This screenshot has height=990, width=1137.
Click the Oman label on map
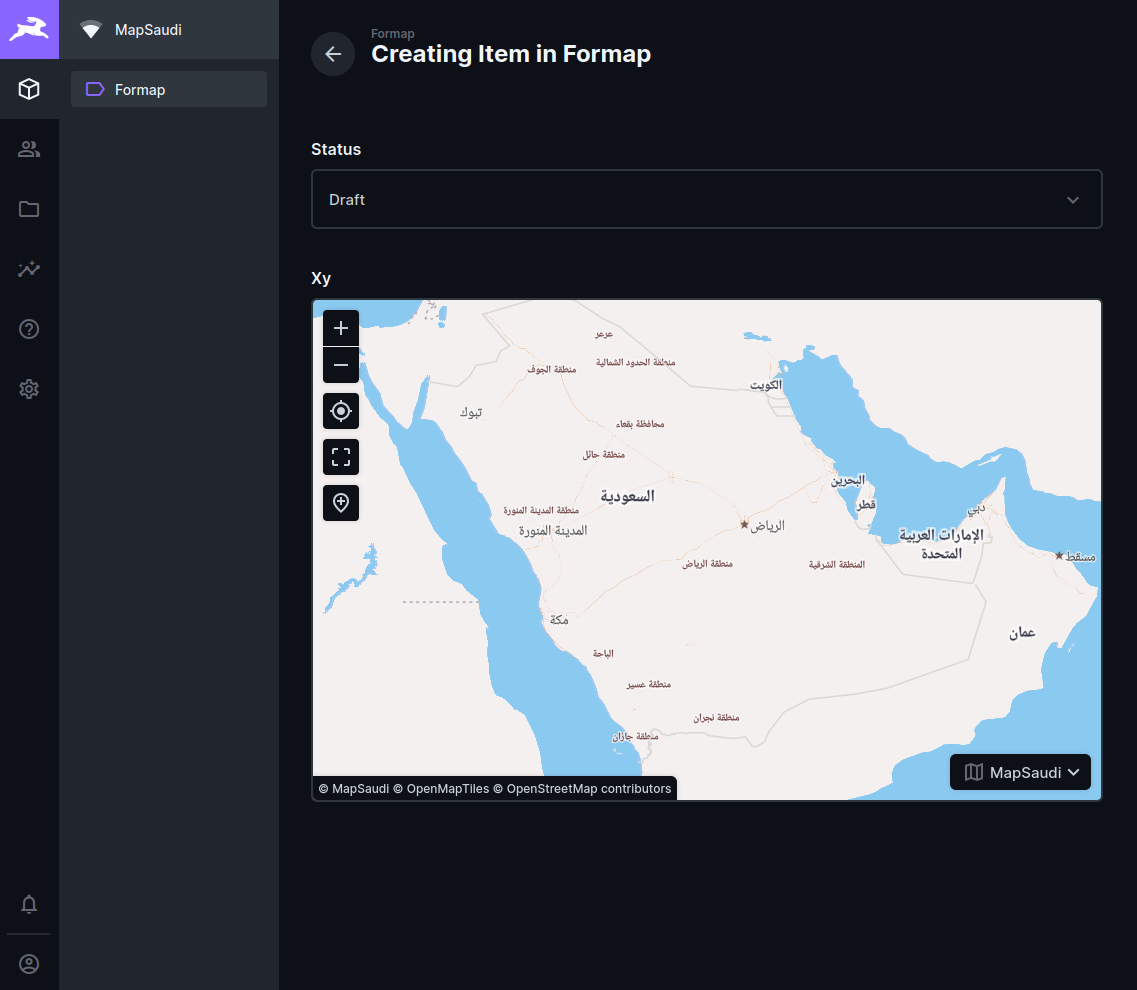point(1022,632)
